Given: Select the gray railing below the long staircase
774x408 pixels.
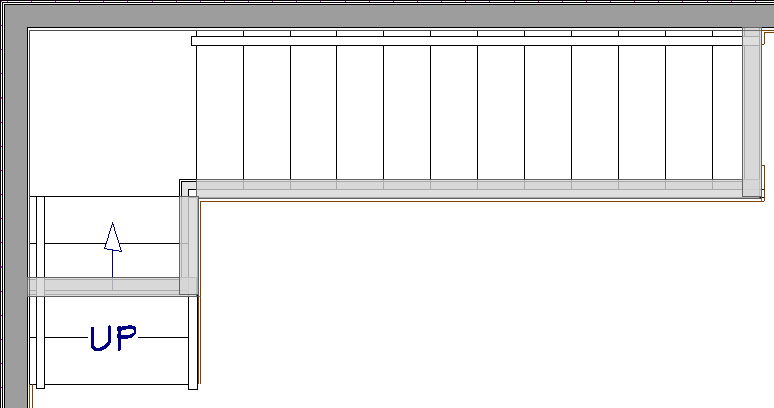Looking at the screenshot, I should (469, 189).
